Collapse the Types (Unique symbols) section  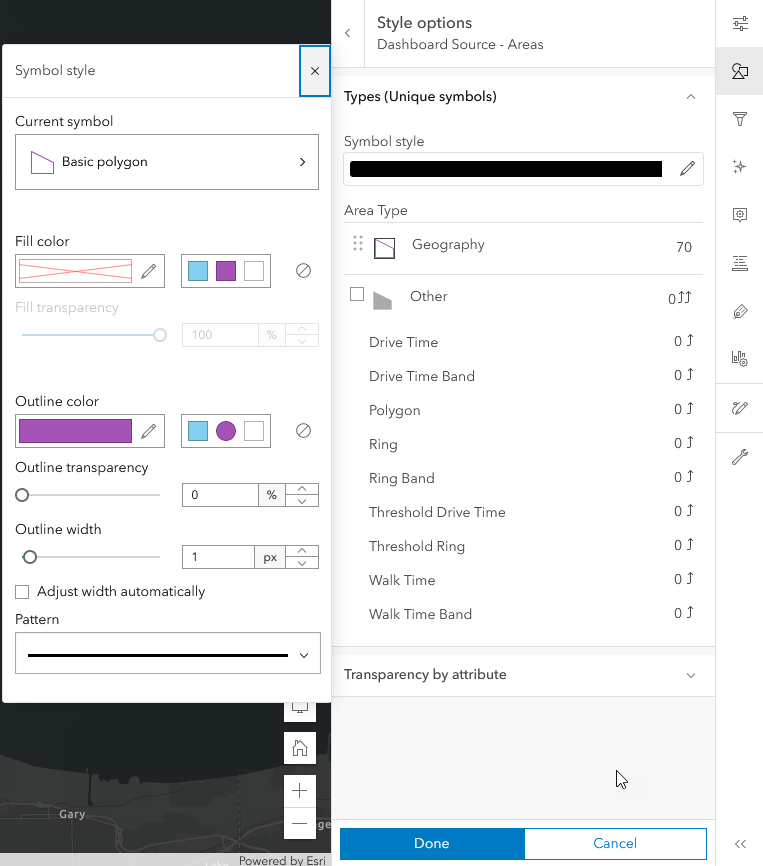690,97
